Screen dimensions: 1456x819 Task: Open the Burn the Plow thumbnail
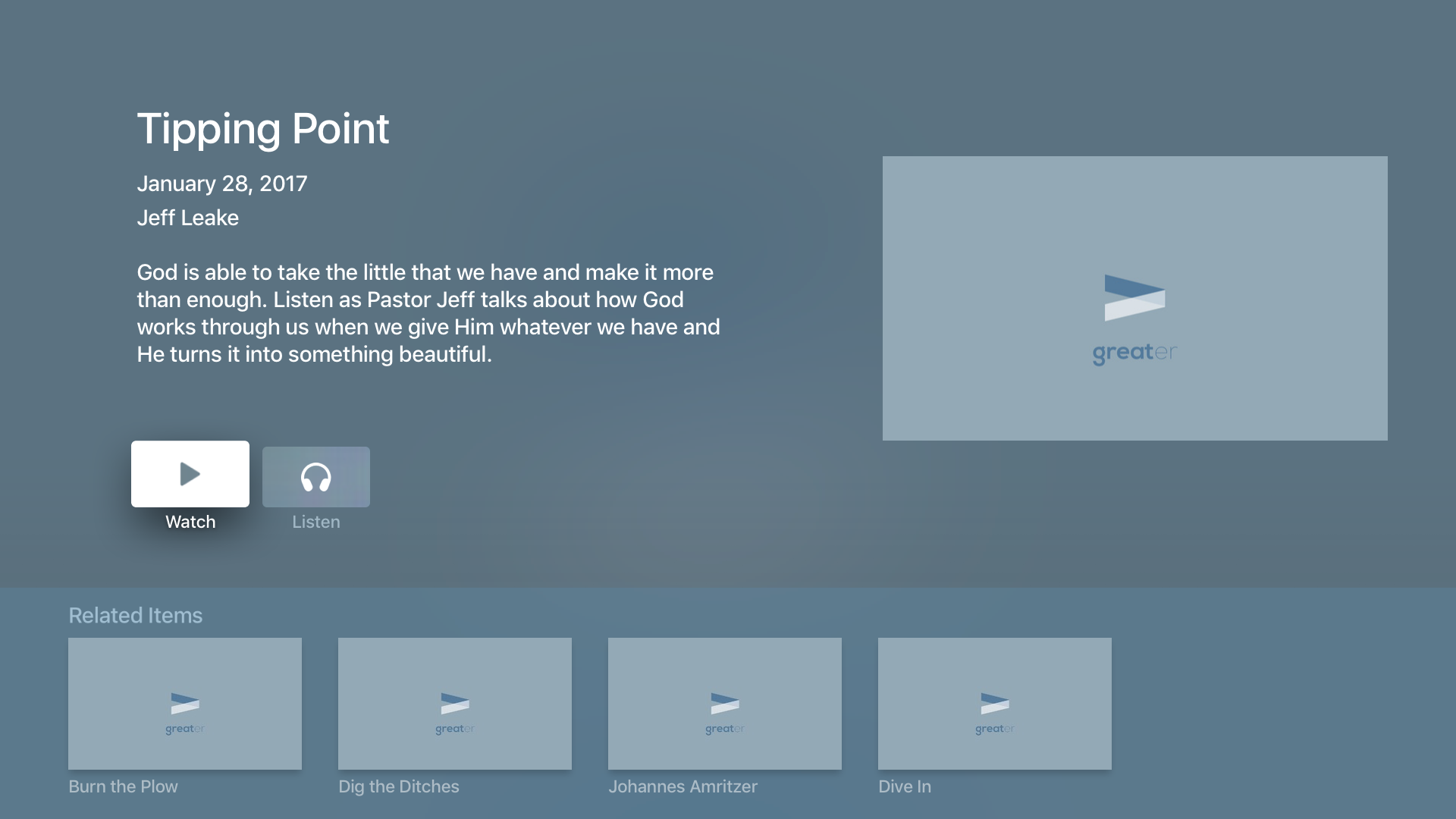[x=185, y=704]
